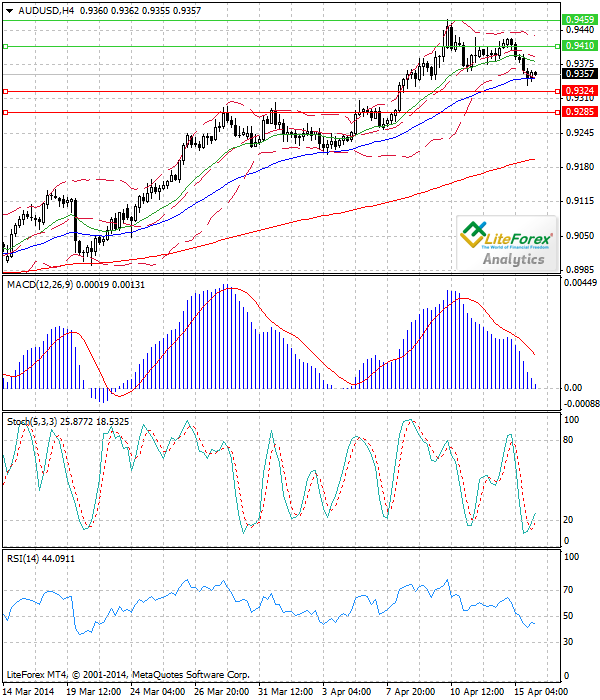600x700 pixels.
Task: Click the RSI(14) indicator label
Action: pyautogui.click(x=24, y=557)
